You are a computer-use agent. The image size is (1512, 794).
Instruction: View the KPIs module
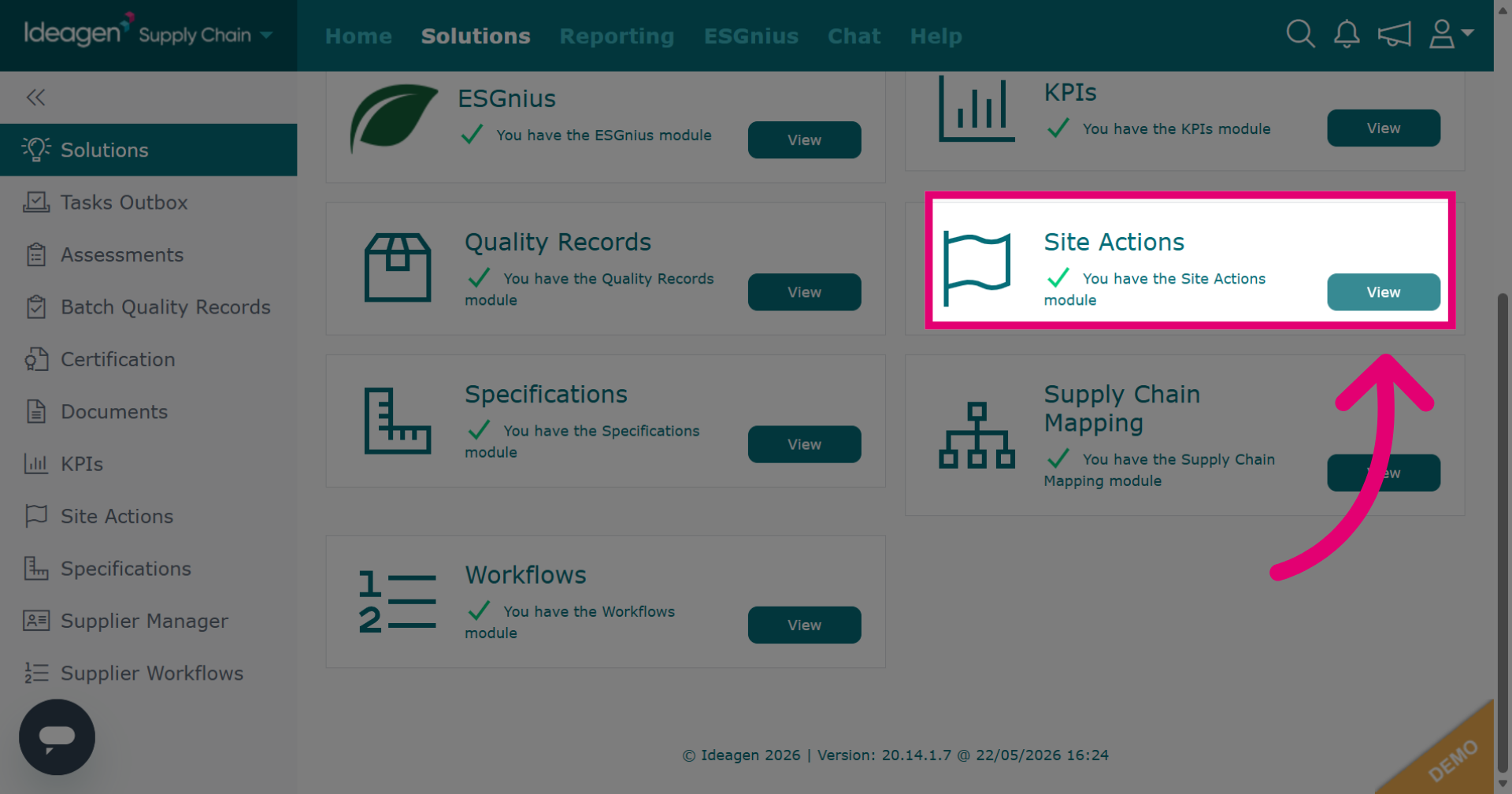point(1384,128)
